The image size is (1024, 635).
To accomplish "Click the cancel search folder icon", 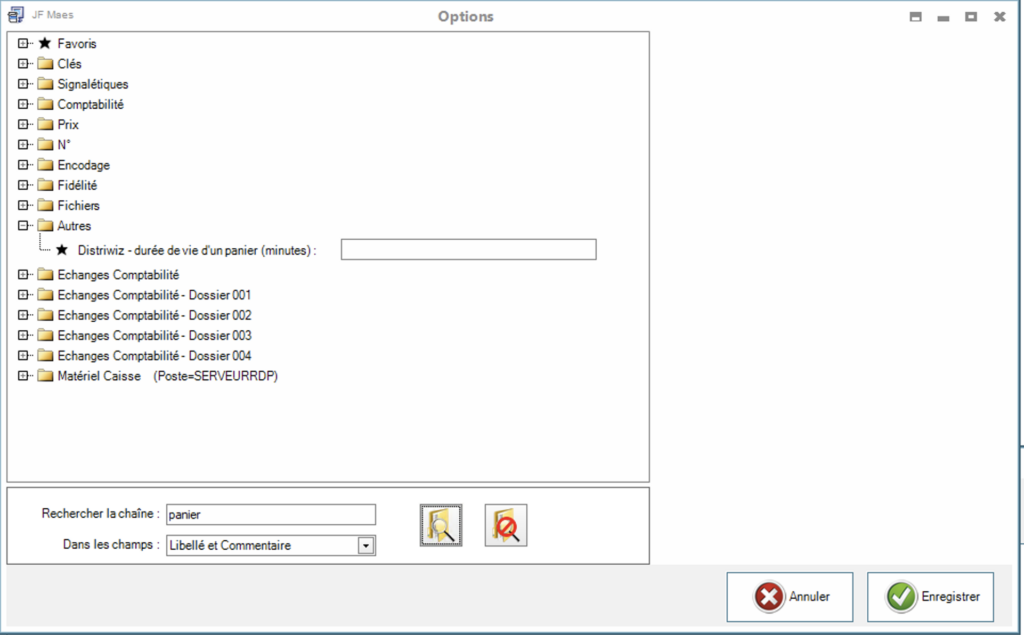I will [x=506, y=525].
